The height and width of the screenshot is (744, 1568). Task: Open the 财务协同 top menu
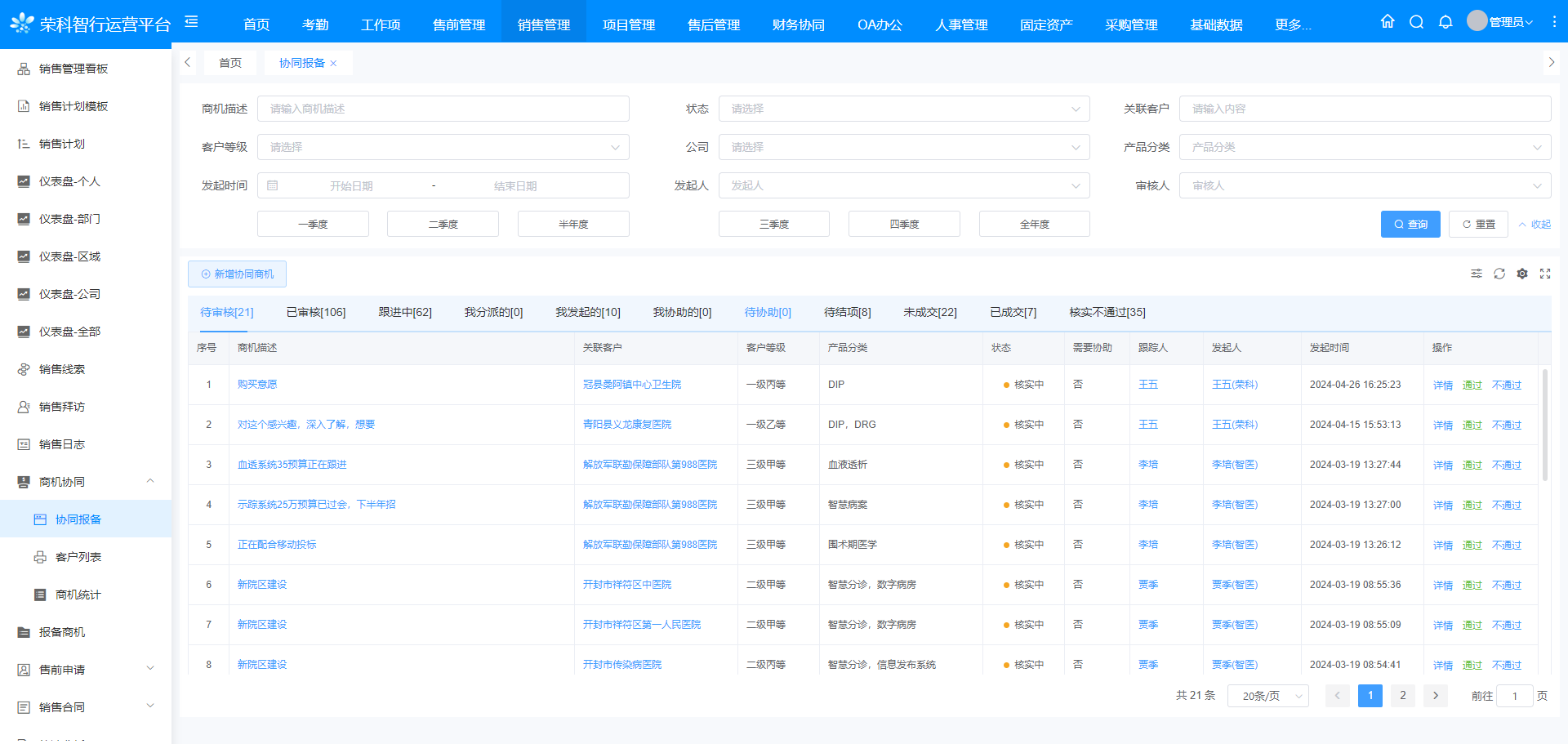[798, 25]
